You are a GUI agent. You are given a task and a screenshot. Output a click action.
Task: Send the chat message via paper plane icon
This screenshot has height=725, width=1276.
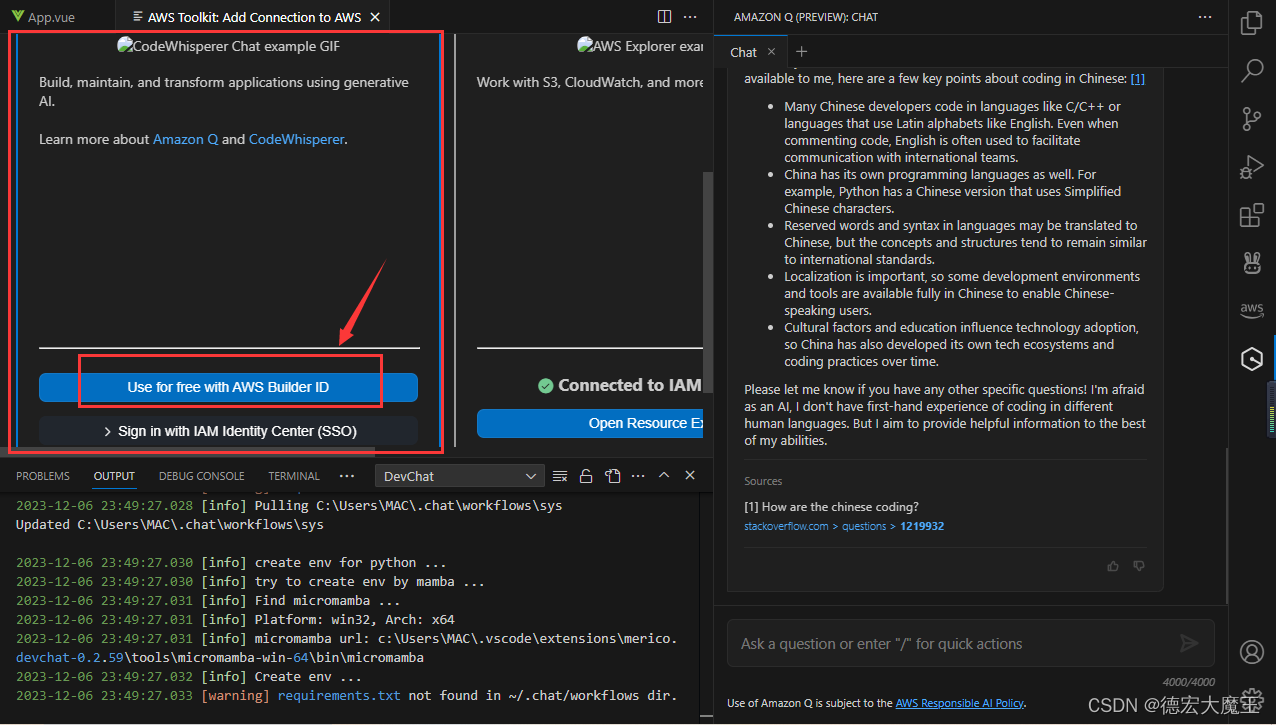1189,643
